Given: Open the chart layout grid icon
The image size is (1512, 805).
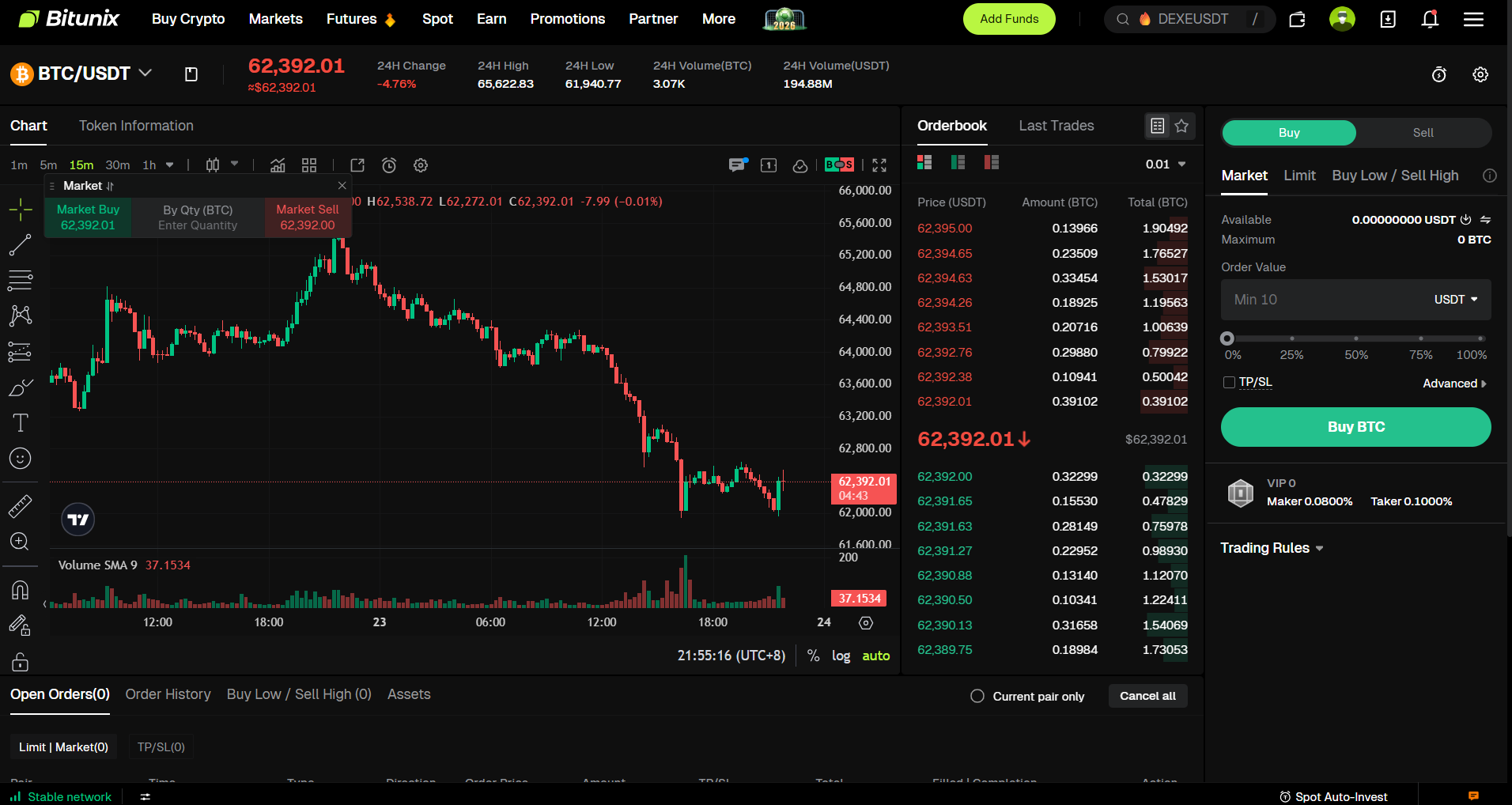Looking at the screenshot, I should coord(309,165).
